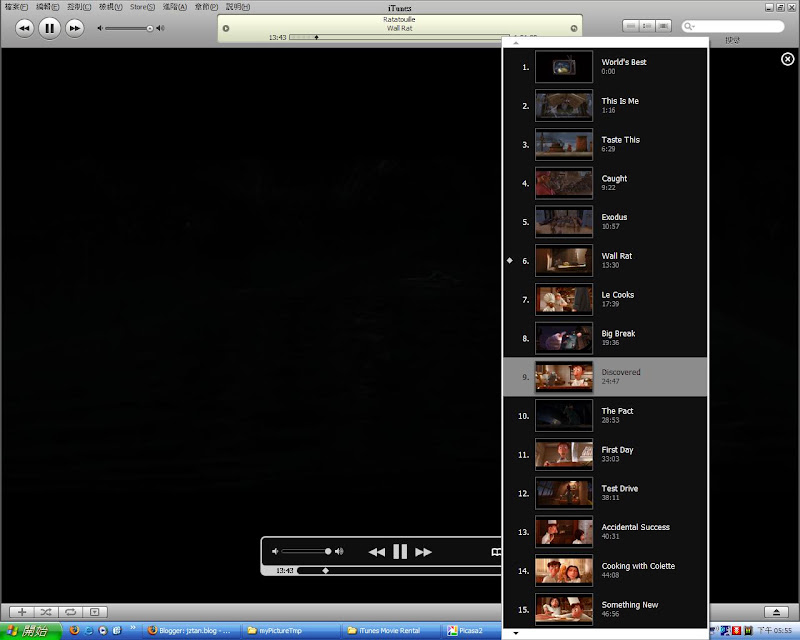The width and height of the screenshot is (800, 640).
Task: Jump to chapter 'Big Break'
Action: click(x=605, y=338)
